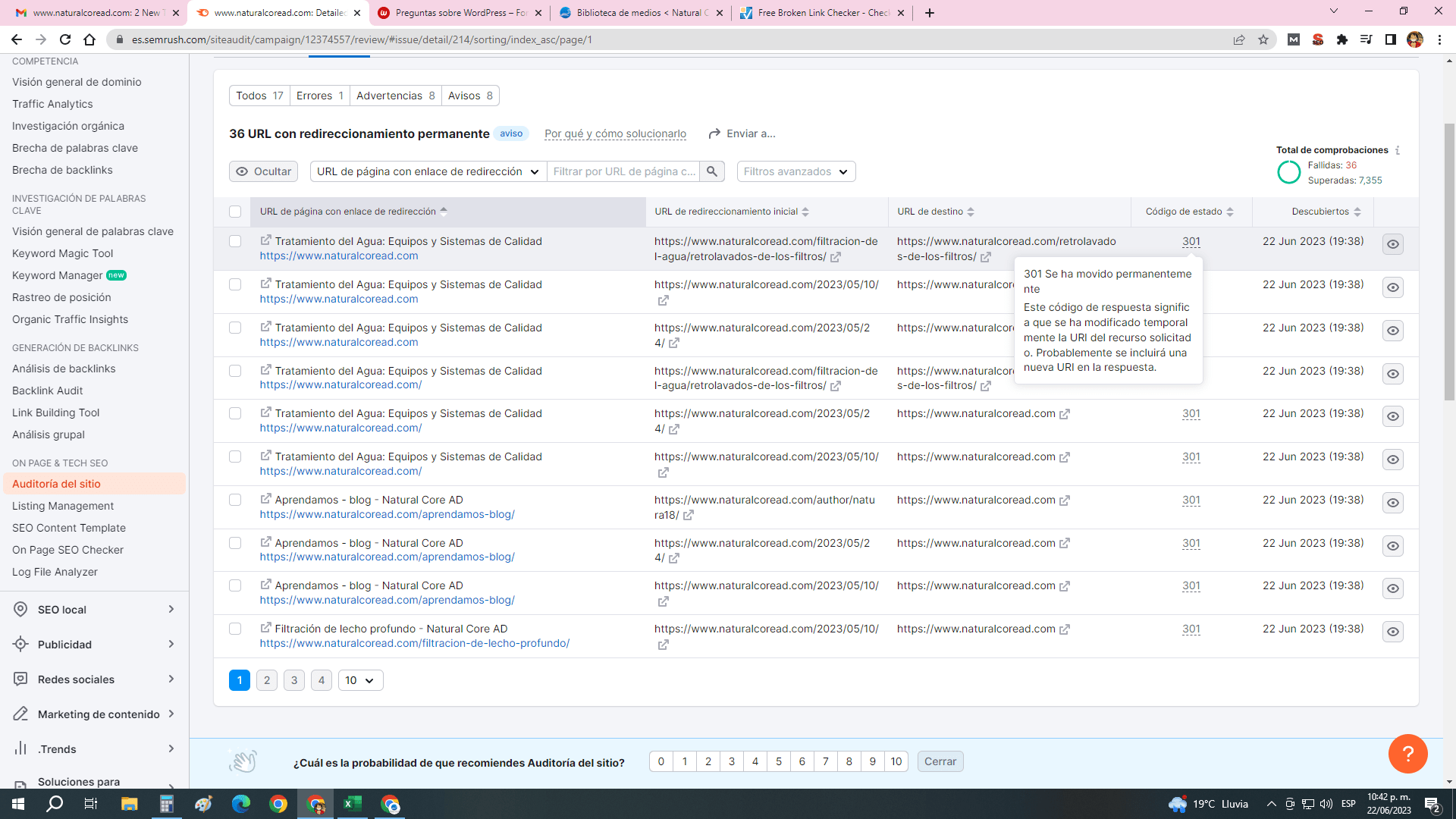Open File Explorer from taskbar
Viewport: 1456px width, 819px height.
(129, 804)
